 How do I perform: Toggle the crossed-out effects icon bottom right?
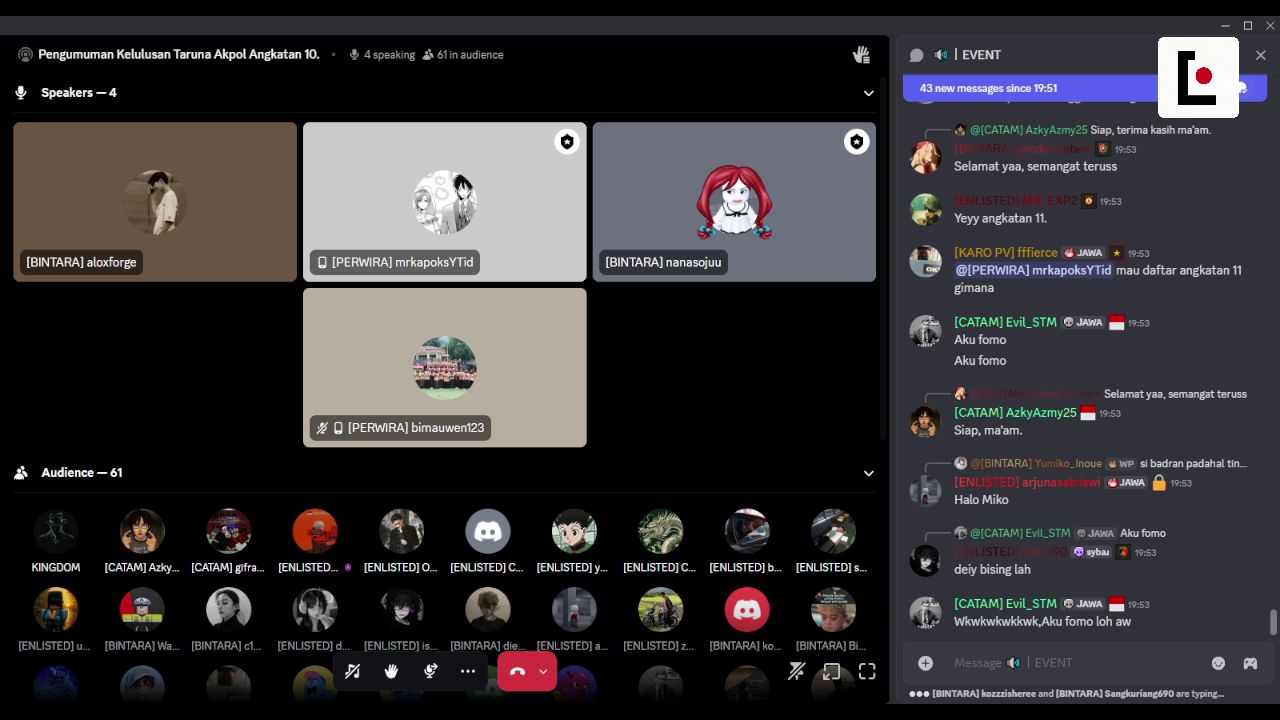797,671
